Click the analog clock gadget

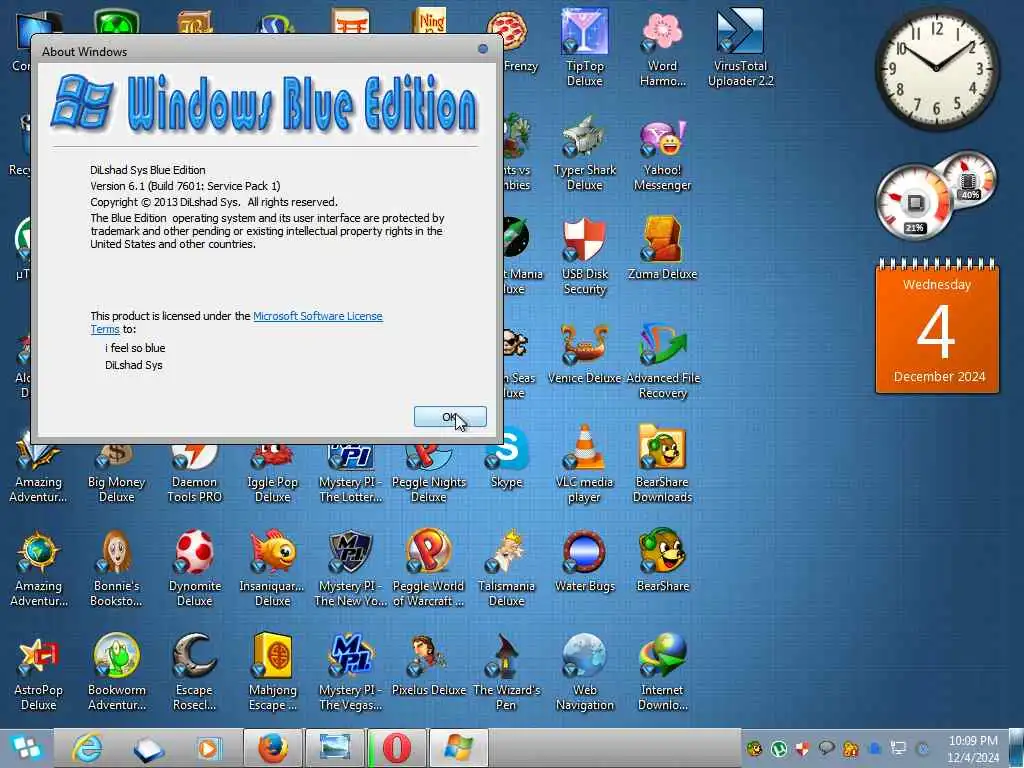click(x=936, y=68)
